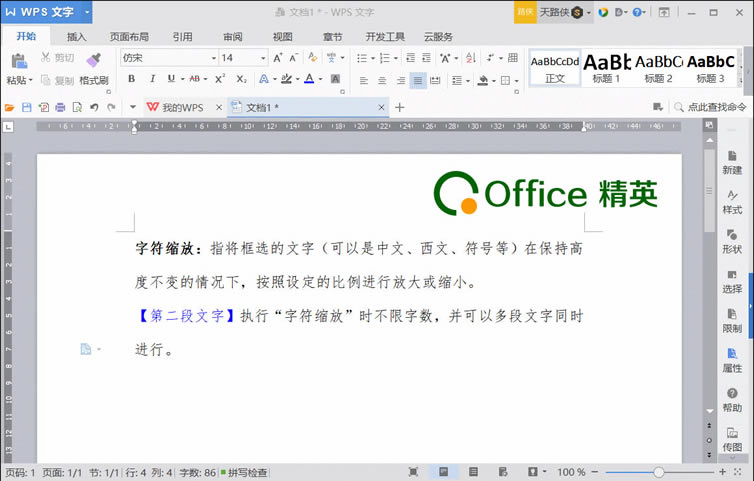This screenshot has height=481, width=754.
Task: Expand the 粘贴 paste options arrow
Action: 30,80
